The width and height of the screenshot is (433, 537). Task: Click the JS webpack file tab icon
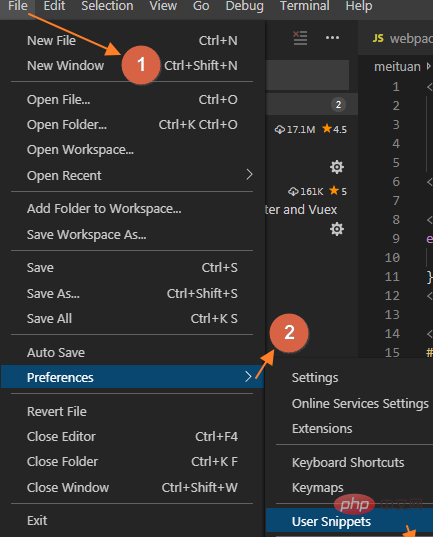[x=378, y=38]
